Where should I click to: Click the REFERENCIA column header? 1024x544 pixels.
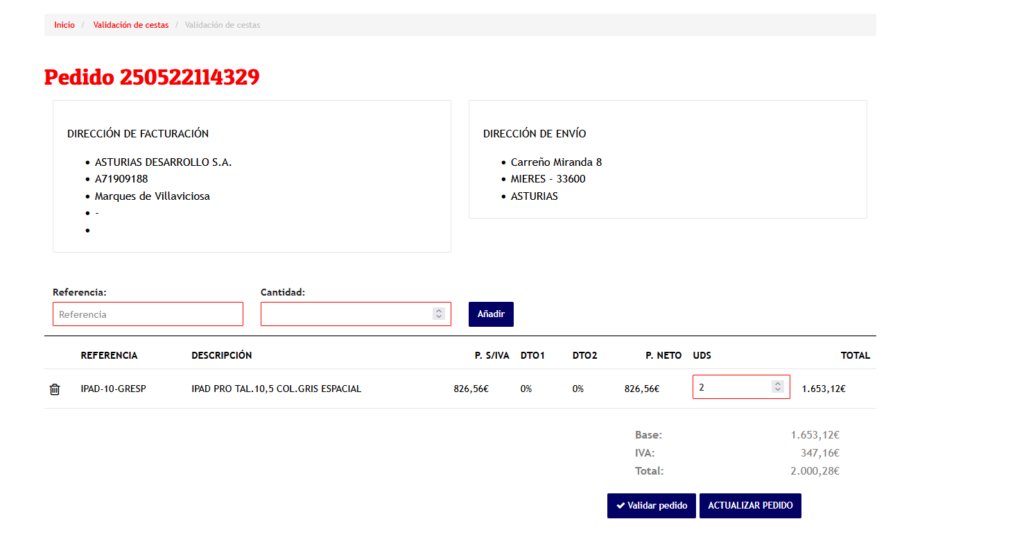109,355
